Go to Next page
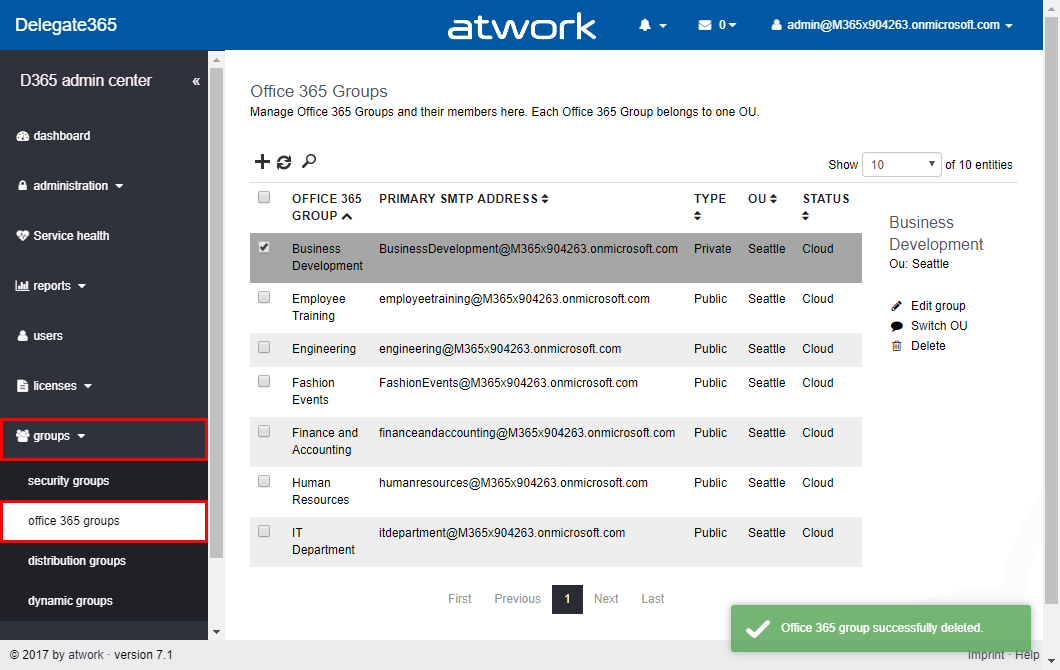The image size is (1060, 670). 606,599
